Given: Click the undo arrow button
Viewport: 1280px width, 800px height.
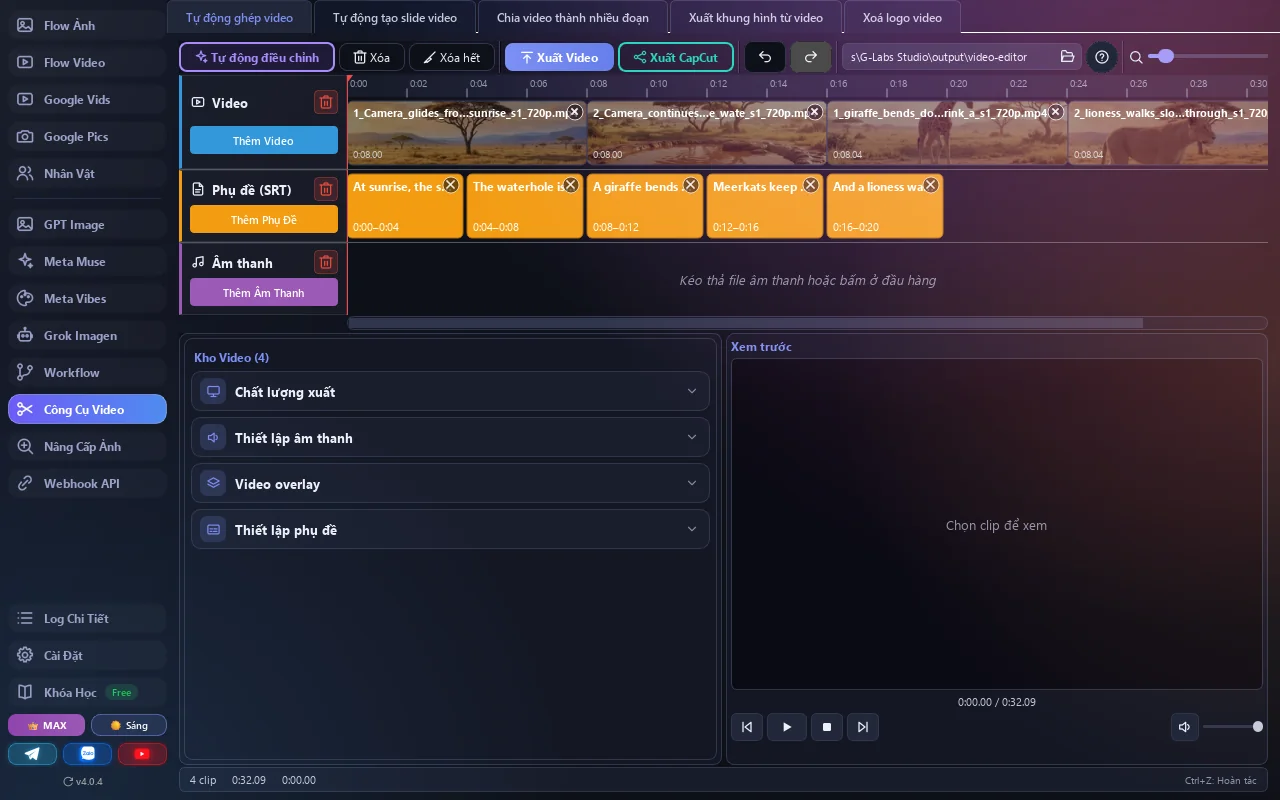Looking at the screenshot, I should pyautogui.click(x=765, y=57).
